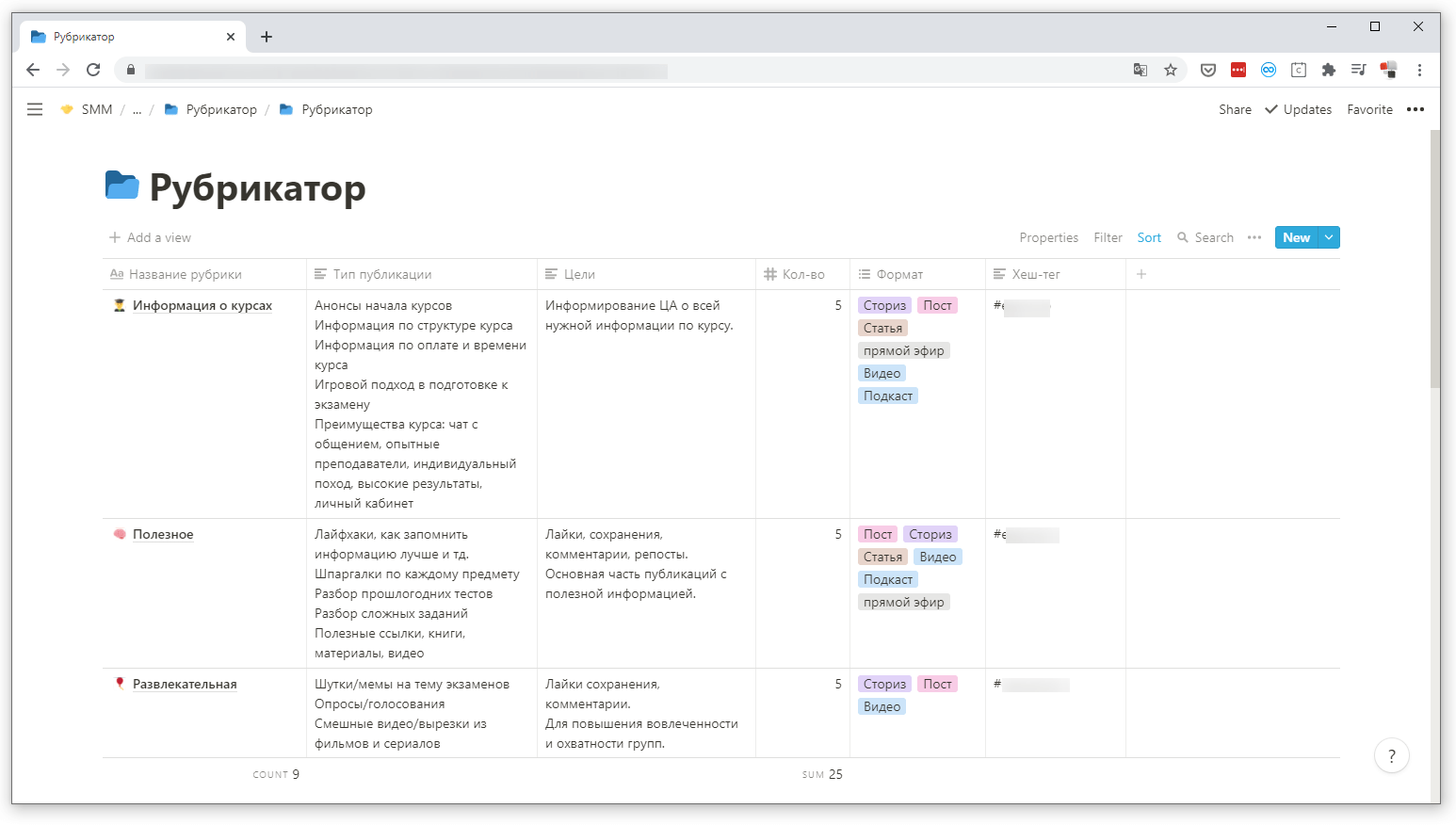
Task: Open the help question mark button
Action: click(1392, 755)
